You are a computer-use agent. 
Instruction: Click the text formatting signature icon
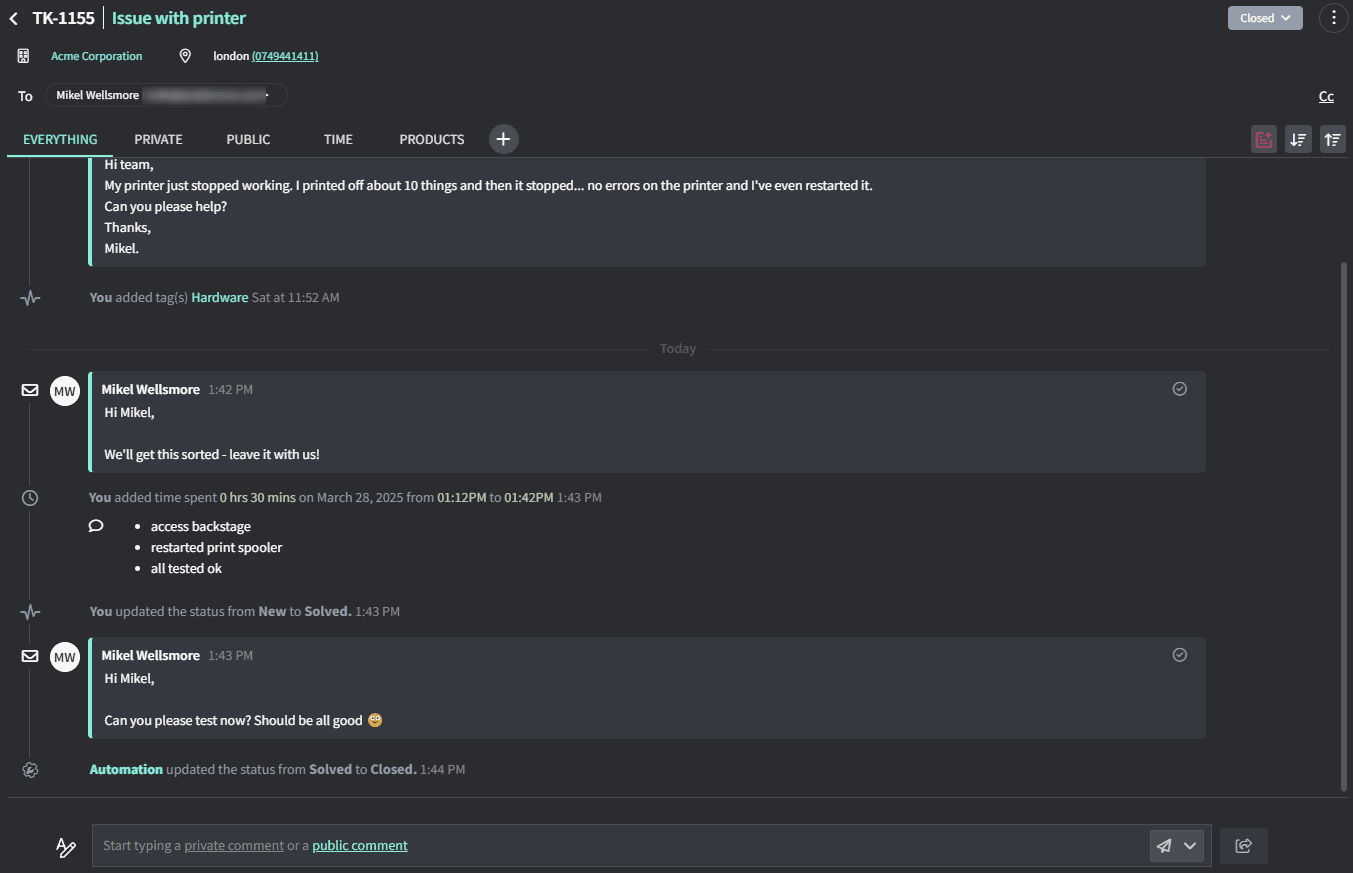(66, 846)
